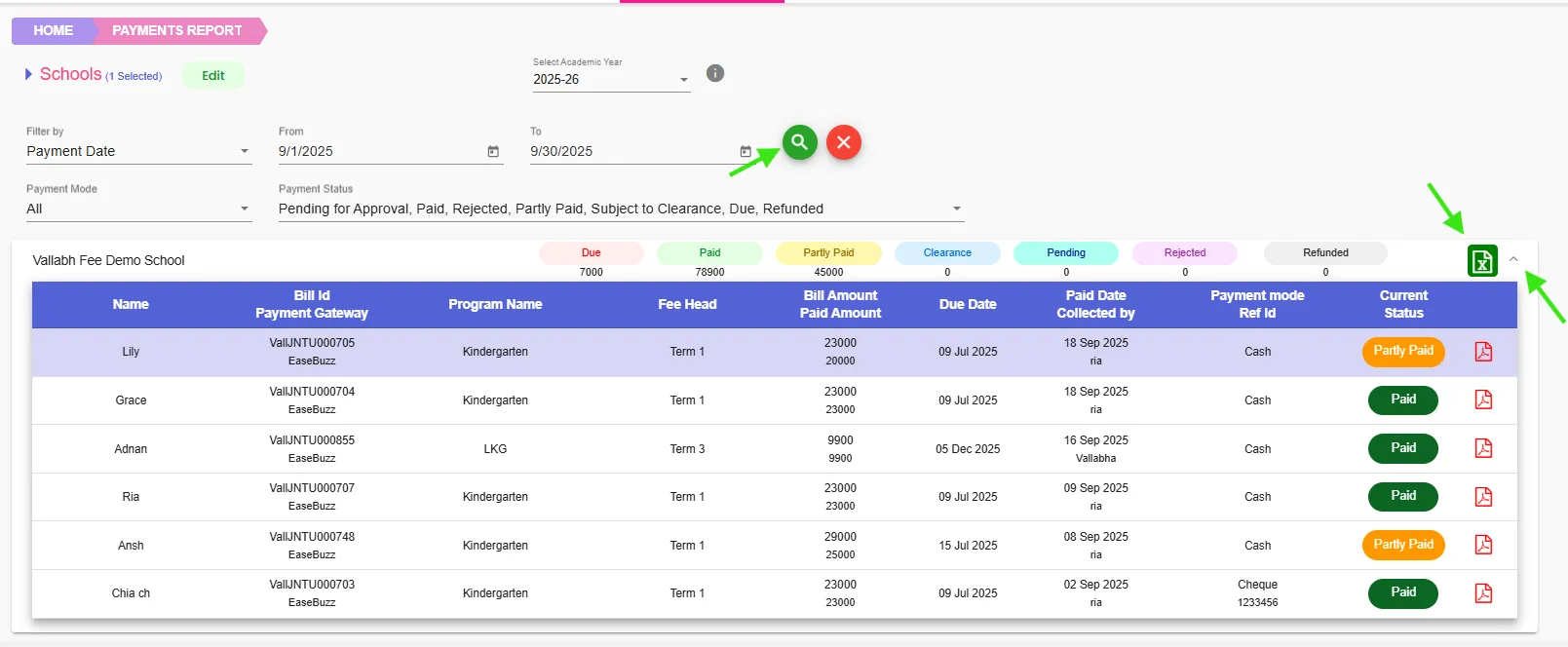
Task: Click the student name Chia ch
Action: [x=131, y=593]
